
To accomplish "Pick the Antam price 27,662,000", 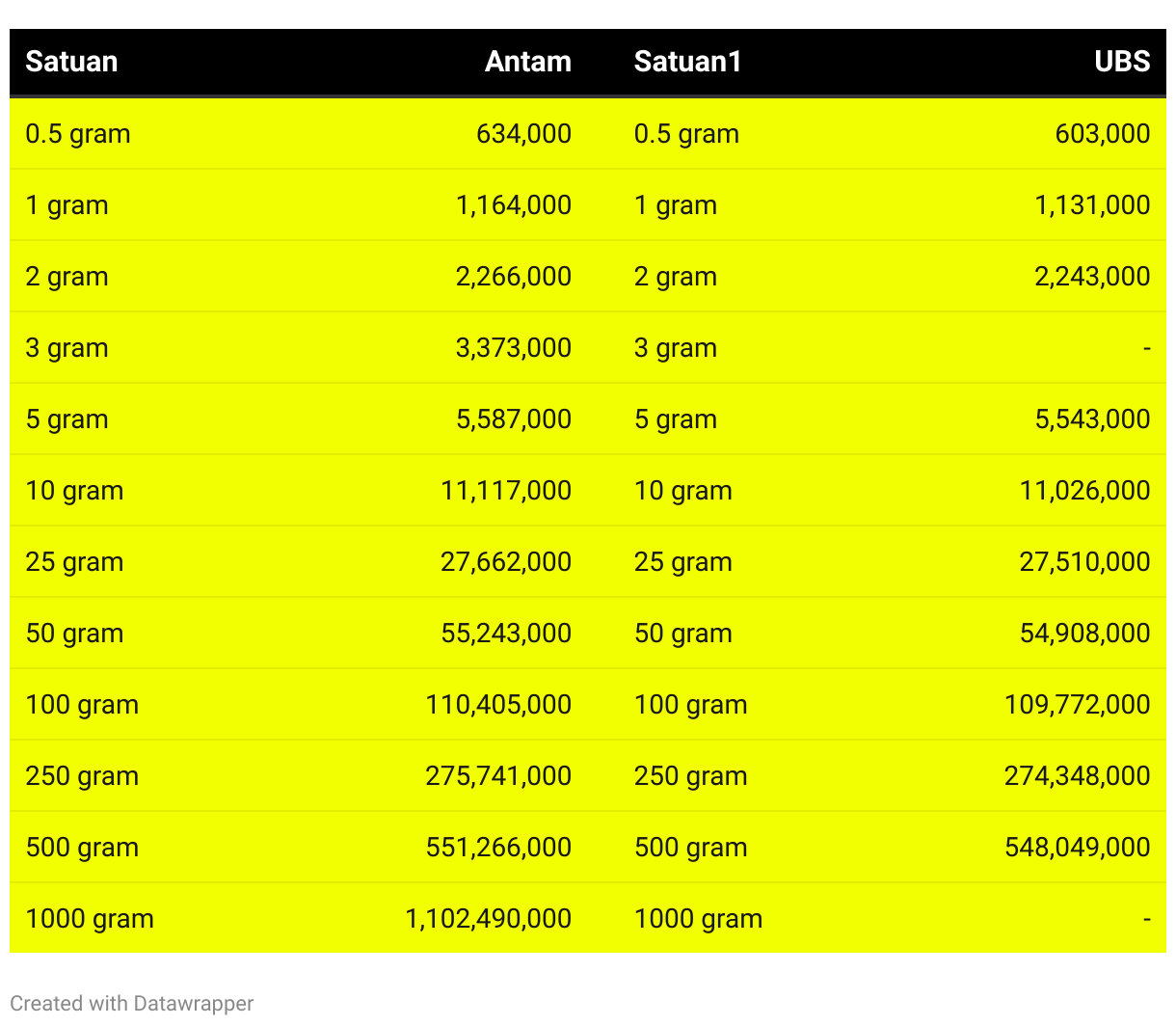I will 506,562.
